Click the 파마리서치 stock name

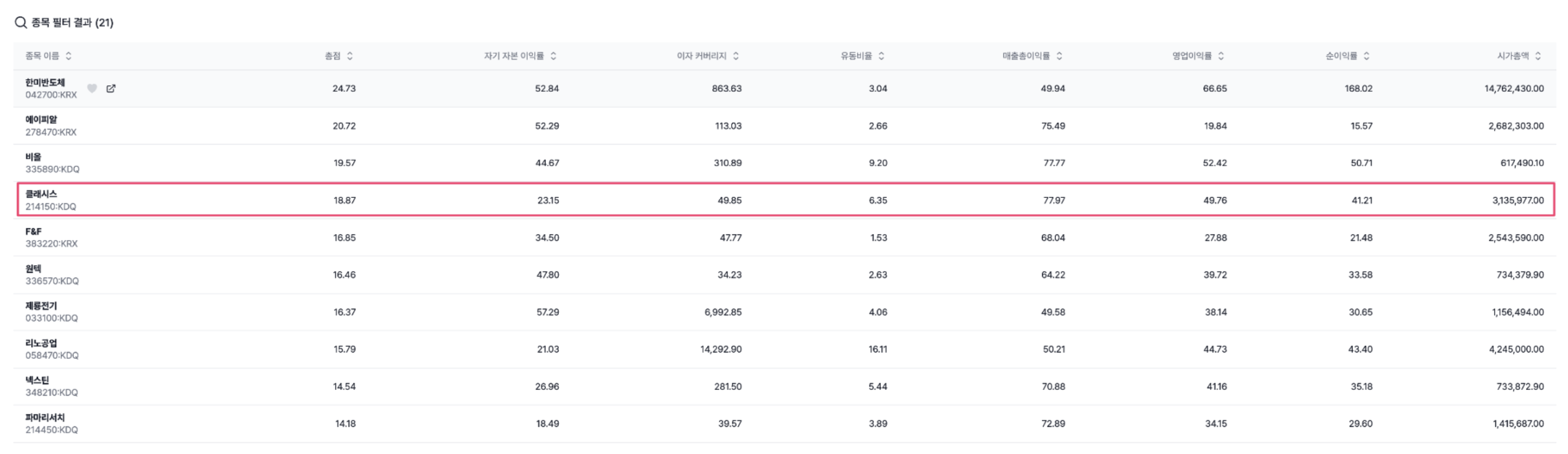[45, 418]
